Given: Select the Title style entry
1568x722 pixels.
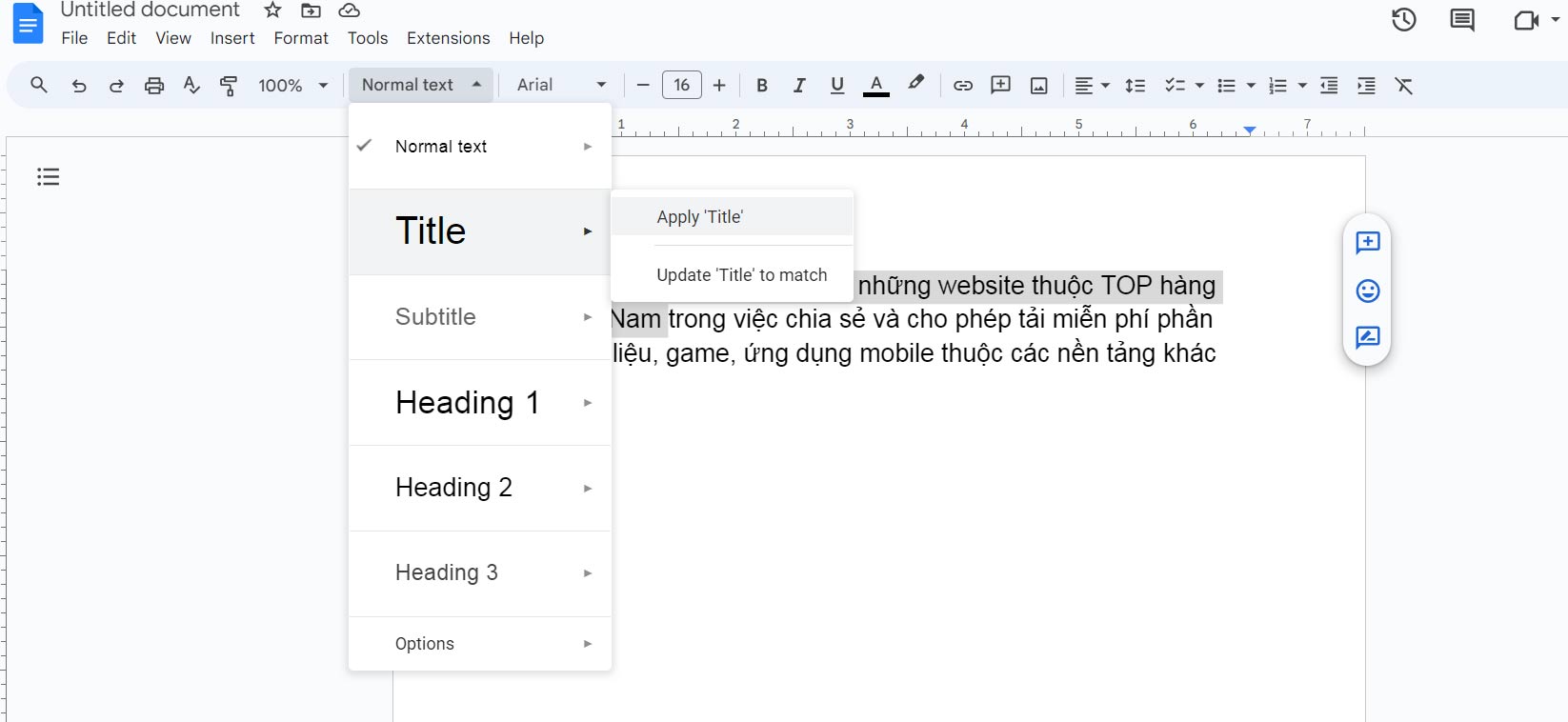Looking at the screenshot, I should point(480,231).
